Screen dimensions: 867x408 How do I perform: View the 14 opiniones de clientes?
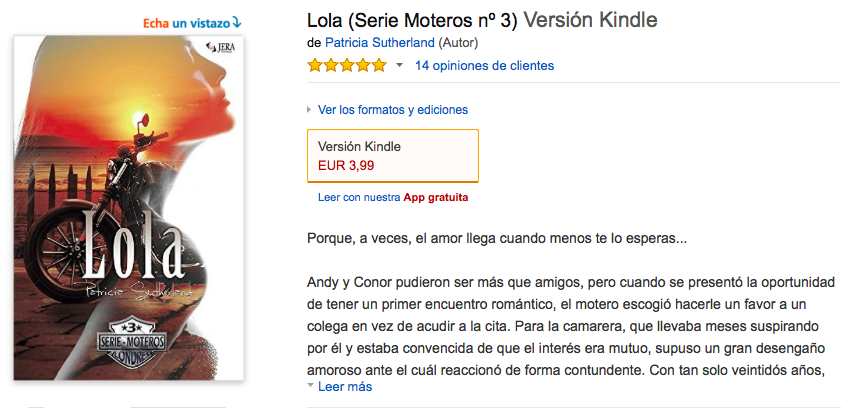click(484, 66)
